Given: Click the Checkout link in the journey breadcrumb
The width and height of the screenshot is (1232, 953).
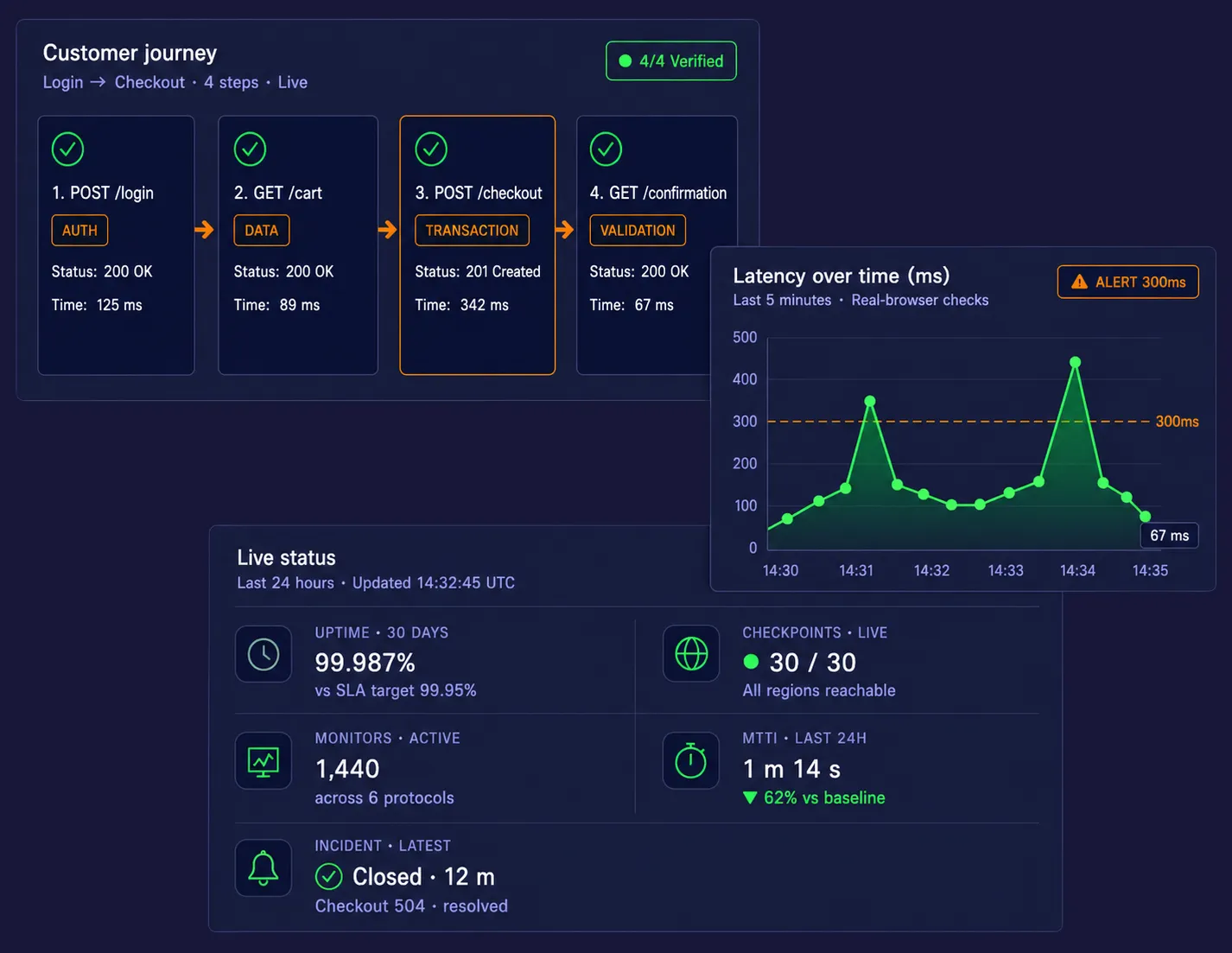Looking at the screenshot, I should pos(149,82).
